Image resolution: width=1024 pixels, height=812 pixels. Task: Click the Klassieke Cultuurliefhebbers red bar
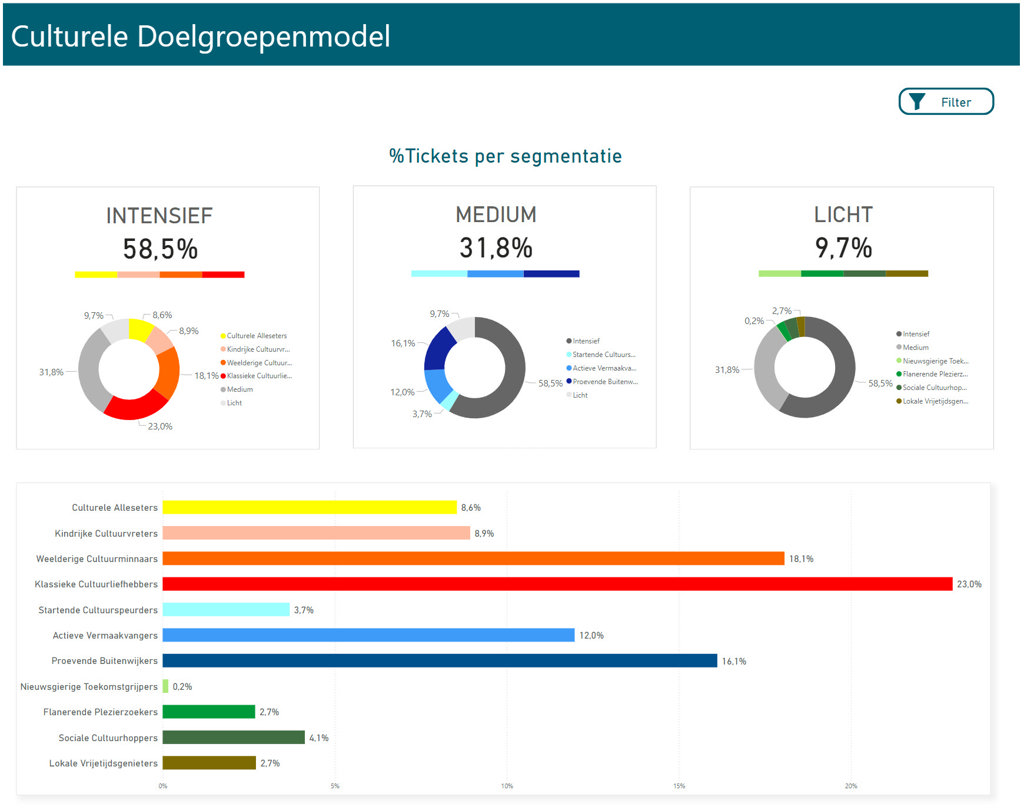(557, 584)
